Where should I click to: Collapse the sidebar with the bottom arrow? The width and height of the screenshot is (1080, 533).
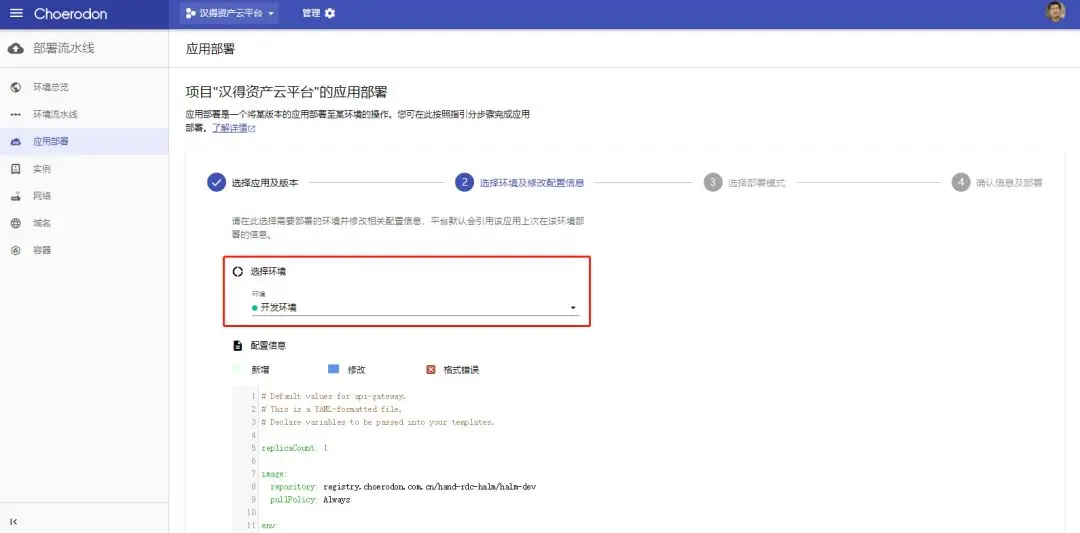(x=14, y=521)
